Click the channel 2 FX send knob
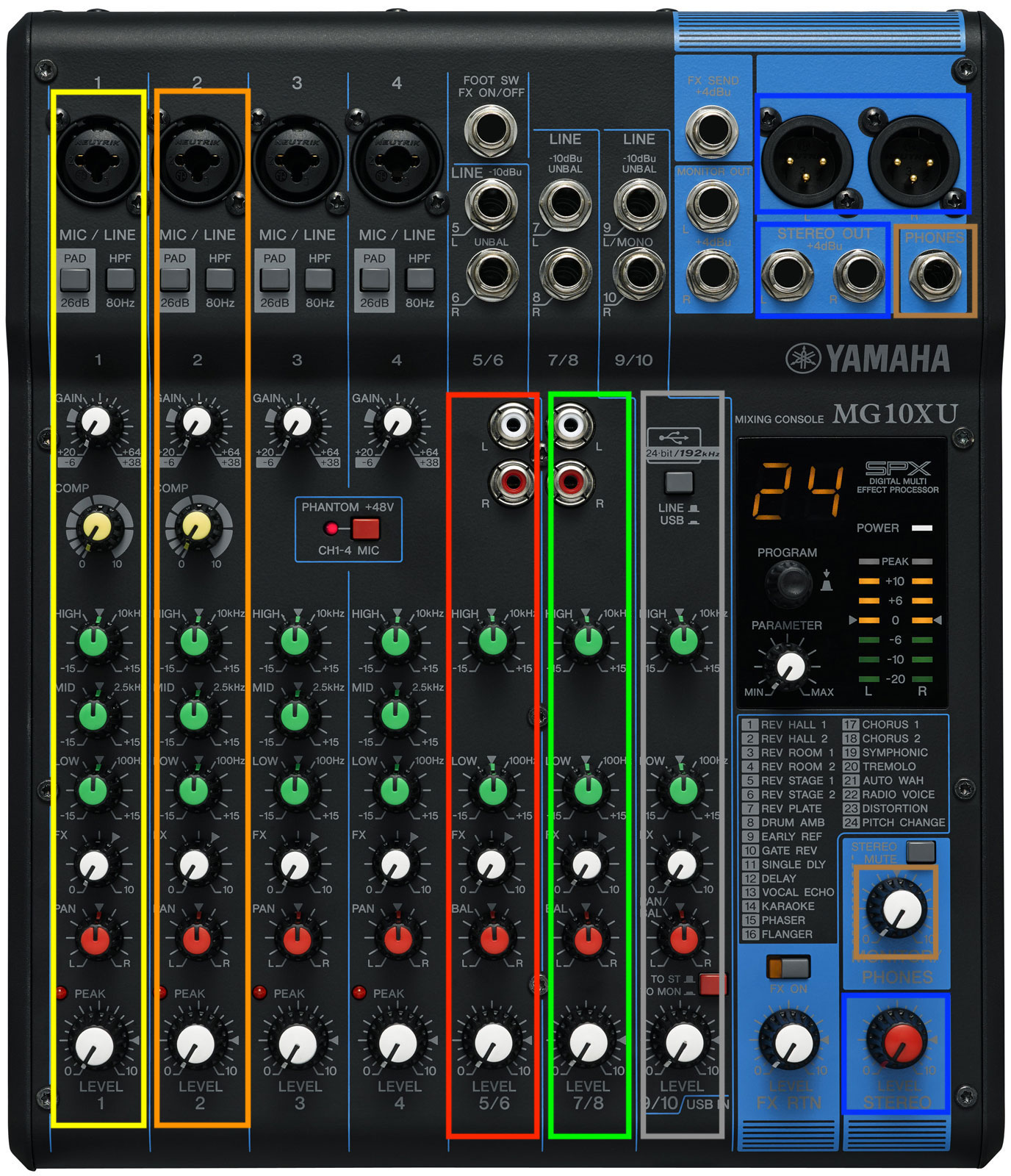The width and height of the screenshot is (1011, 1176). pos(194,864)
